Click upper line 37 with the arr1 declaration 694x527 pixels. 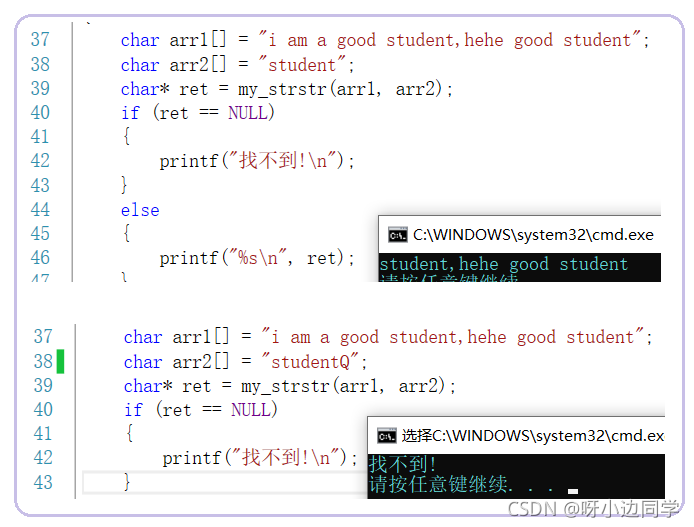point(385,40)
